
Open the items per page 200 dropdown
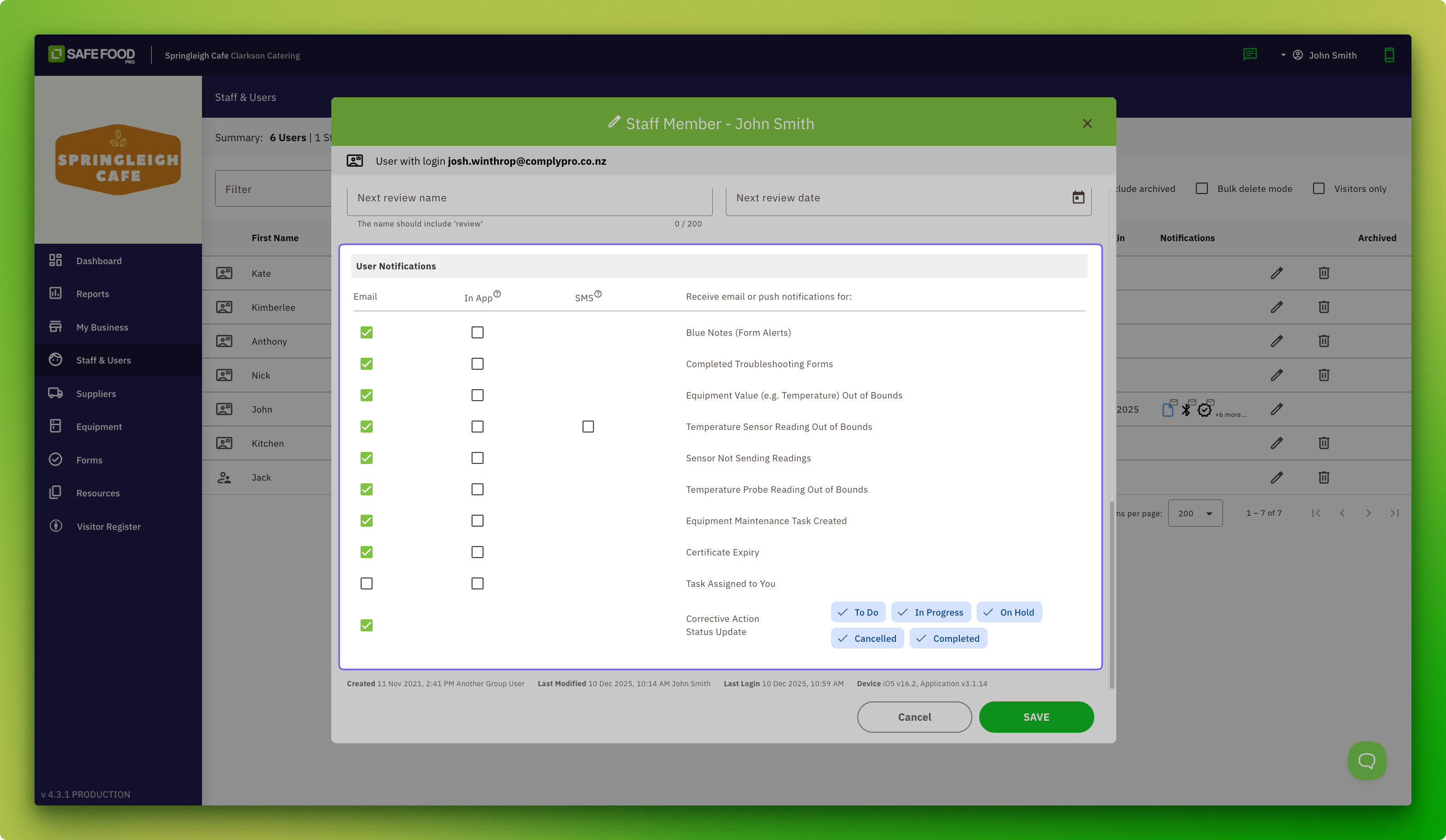tap(1195, 513)
